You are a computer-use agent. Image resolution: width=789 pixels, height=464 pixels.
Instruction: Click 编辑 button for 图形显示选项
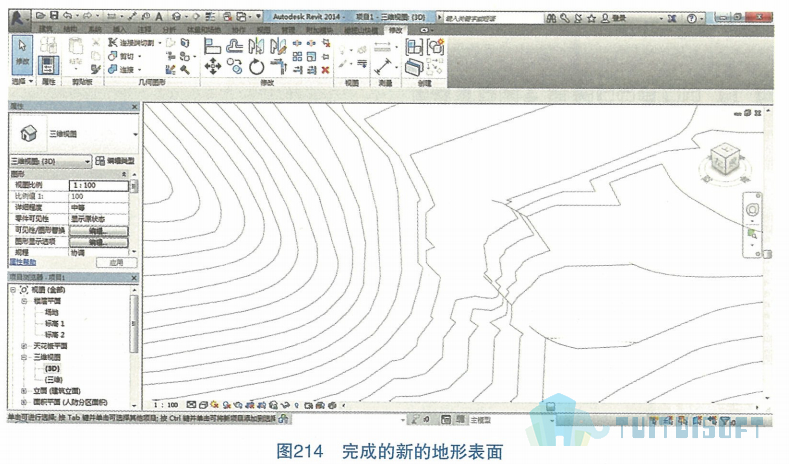pyautogui.click(x=98, y=242)
